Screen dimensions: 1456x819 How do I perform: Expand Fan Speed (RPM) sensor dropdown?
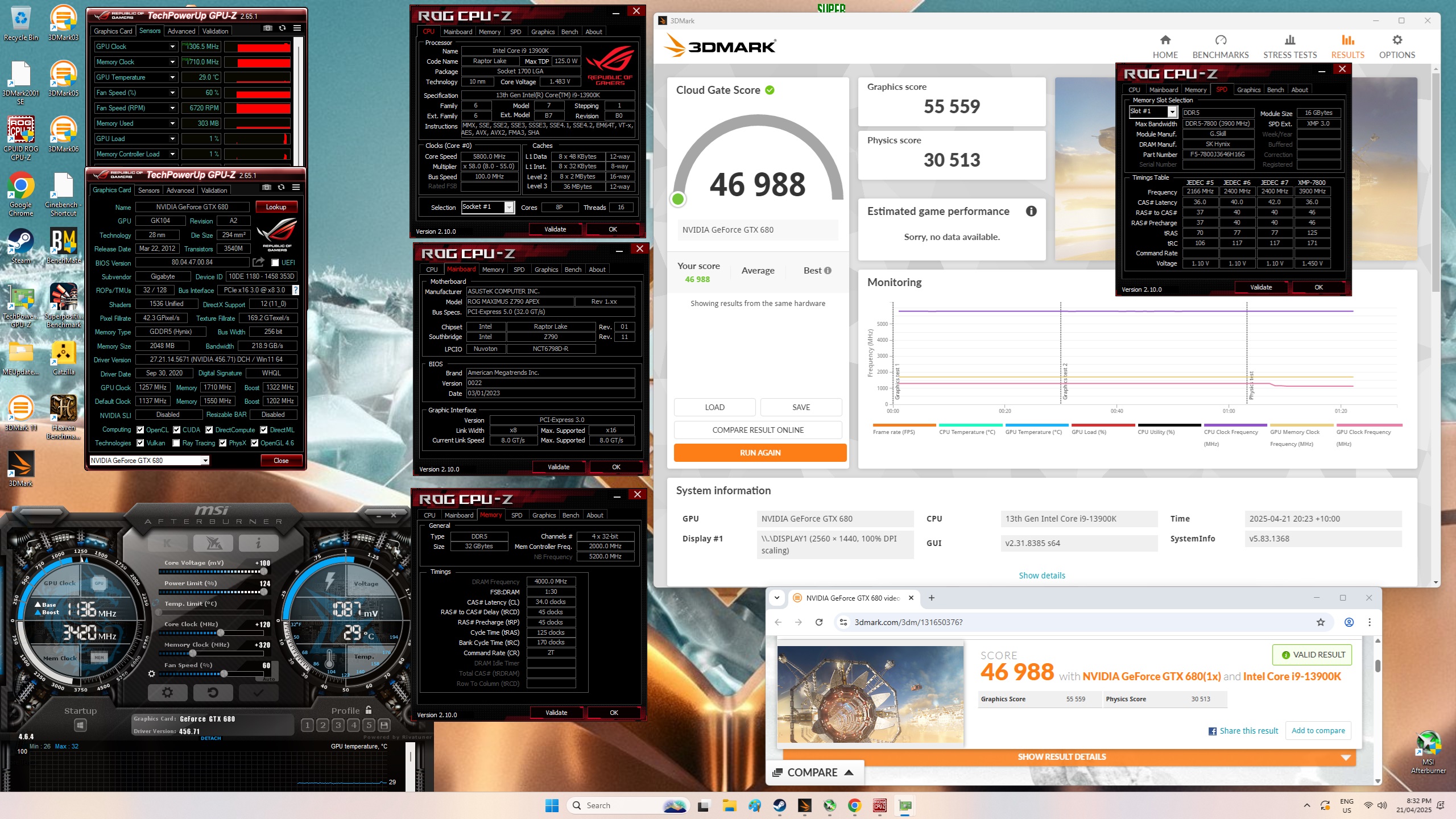click(172, 108)
